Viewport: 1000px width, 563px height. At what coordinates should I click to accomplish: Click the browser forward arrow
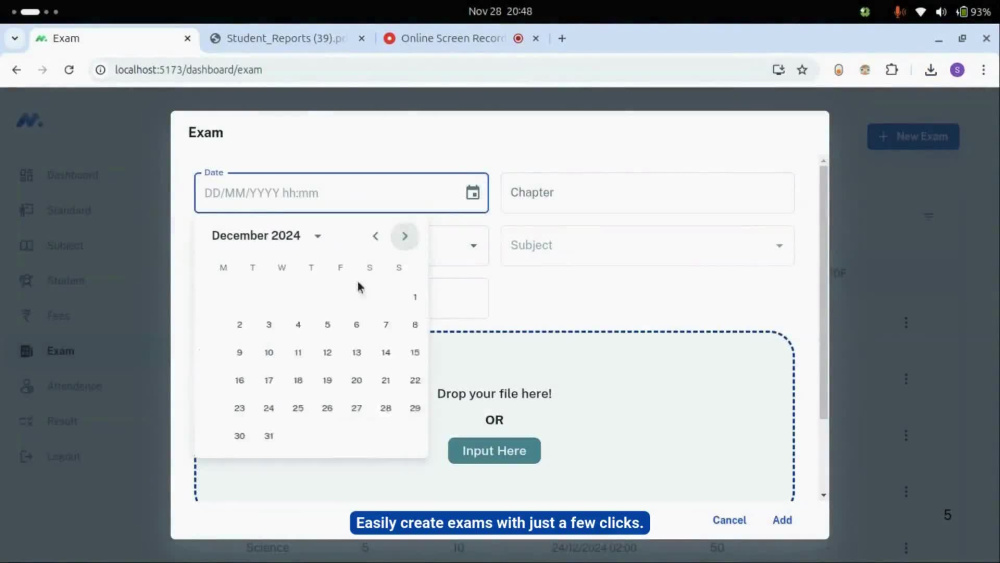pos(42,70)
